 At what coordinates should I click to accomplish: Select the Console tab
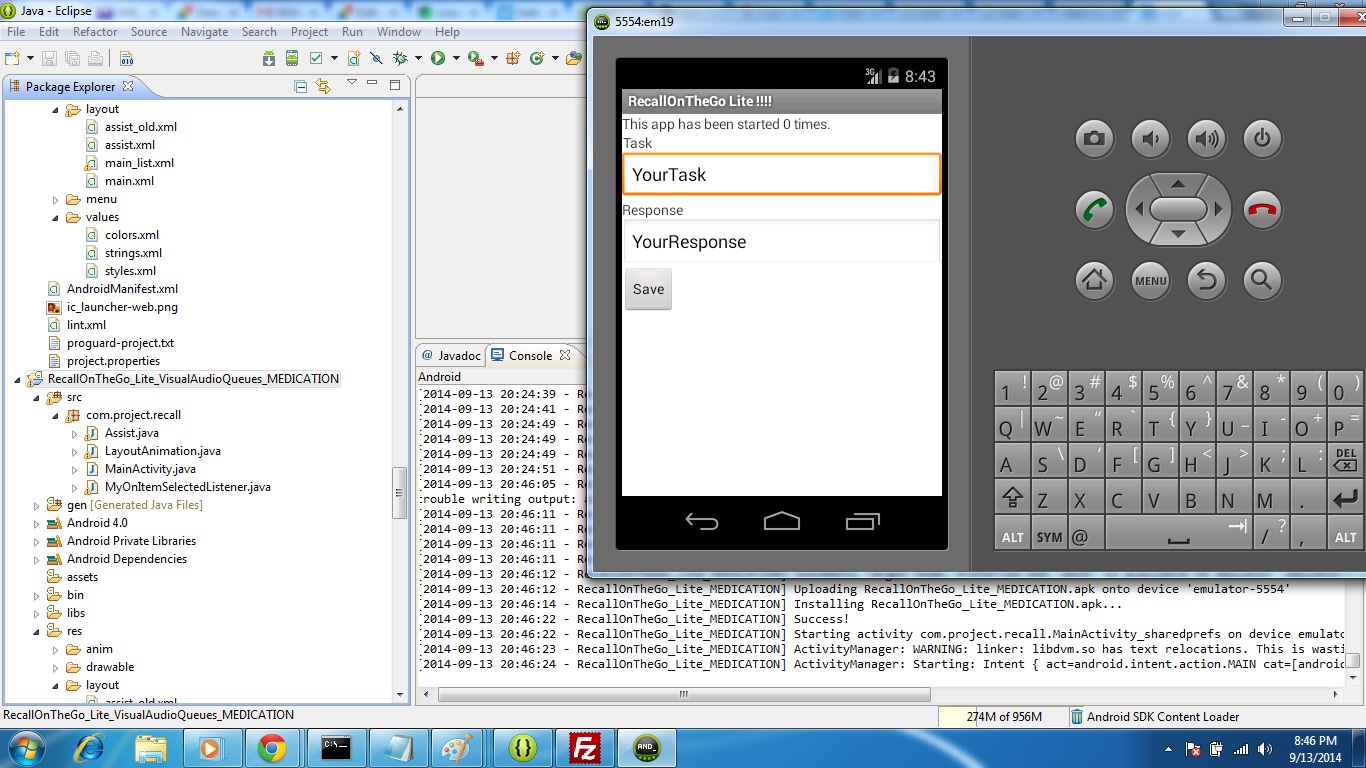(530, 355)
